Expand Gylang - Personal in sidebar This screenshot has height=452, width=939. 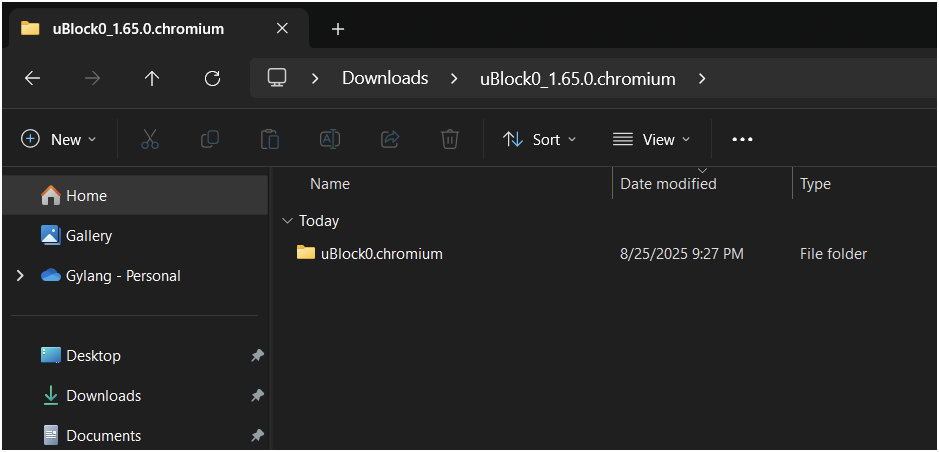point(20,275)
